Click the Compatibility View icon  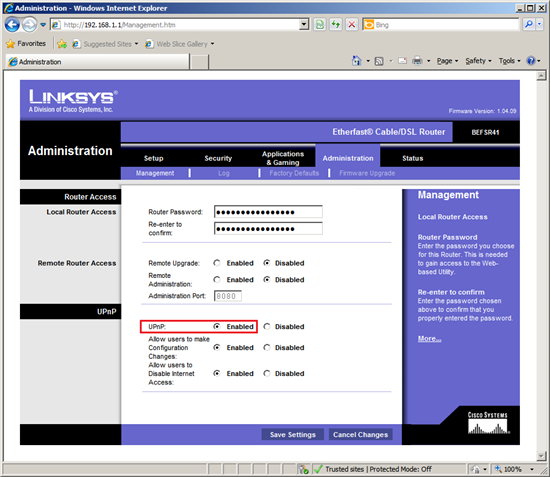click(320, 25)
